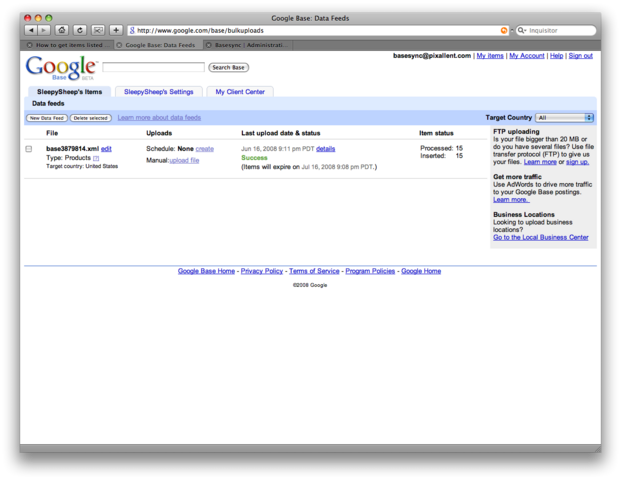Click the File column header
The height and width of the screenshot is (480, 621).
point(52,133)
